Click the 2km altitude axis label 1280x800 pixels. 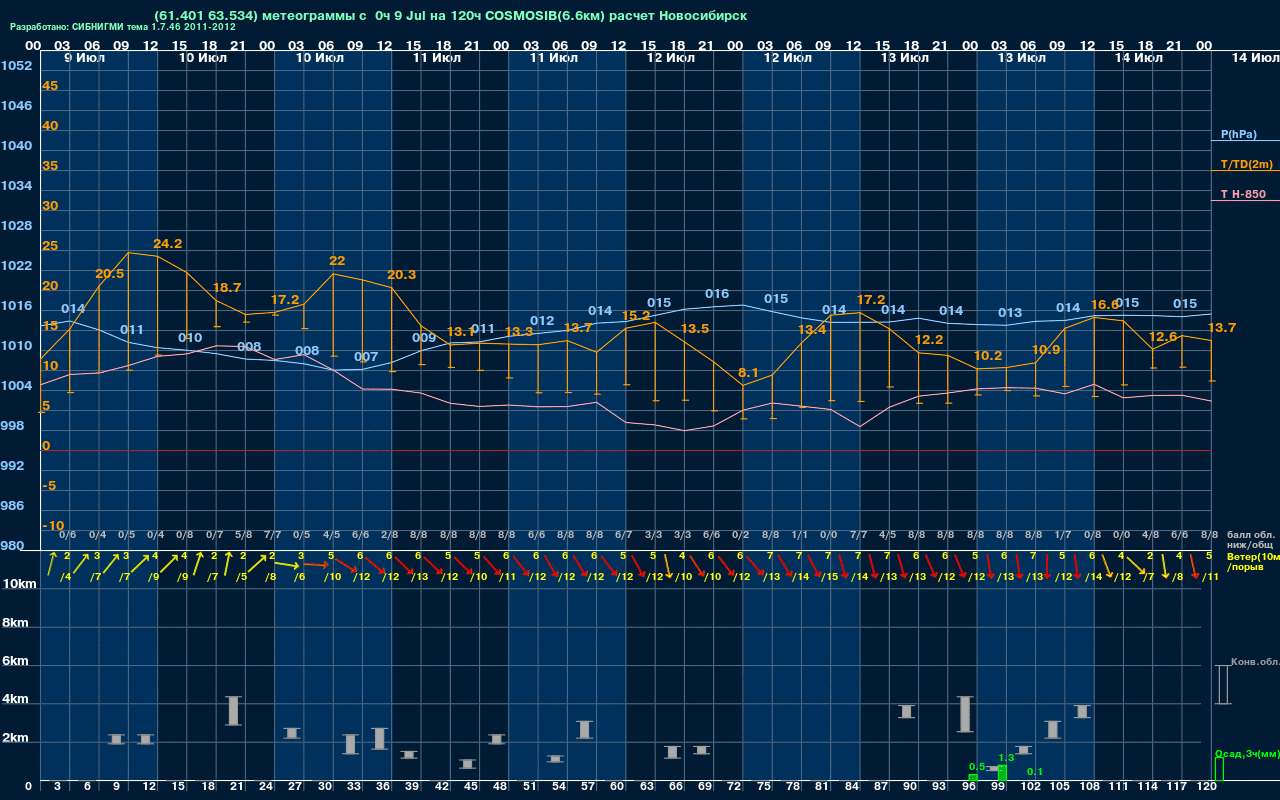click(15, 740)
